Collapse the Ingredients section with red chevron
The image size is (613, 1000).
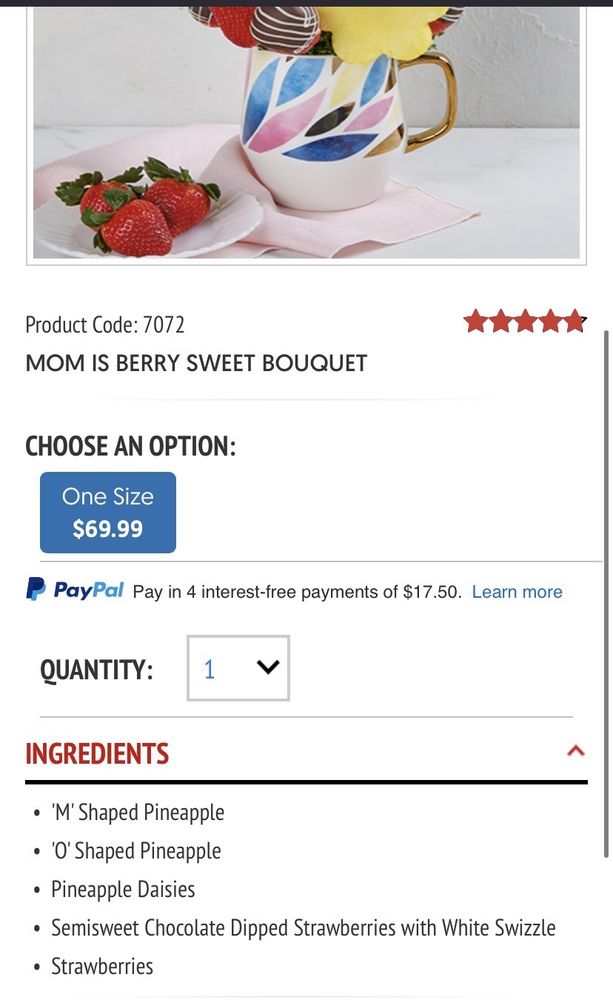(x=575, y=751)
